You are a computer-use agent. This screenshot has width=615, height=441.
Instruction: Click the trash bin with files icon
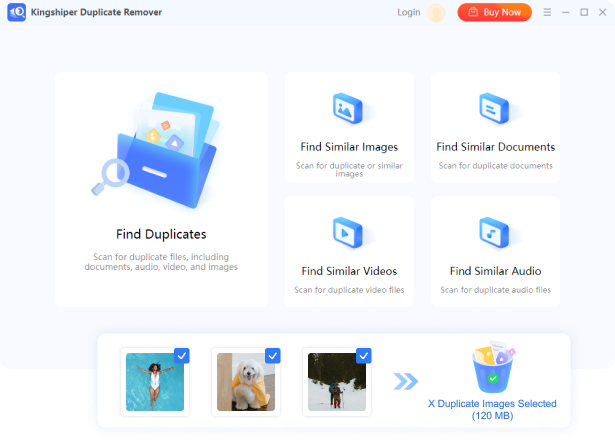point(493,367)
